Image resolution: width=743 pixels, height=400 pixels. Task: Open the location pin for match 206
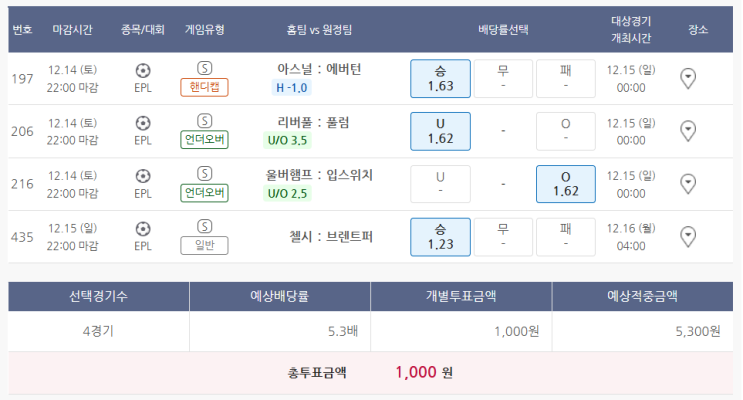(x=688, y=131)
